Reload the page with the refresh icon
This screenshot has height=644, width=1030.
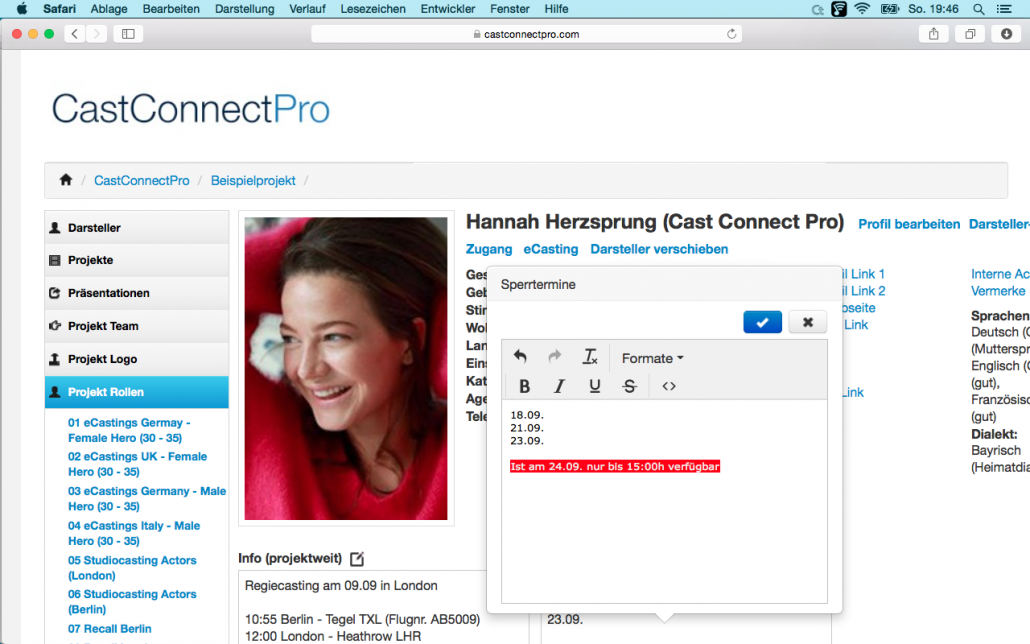(731, 34)
